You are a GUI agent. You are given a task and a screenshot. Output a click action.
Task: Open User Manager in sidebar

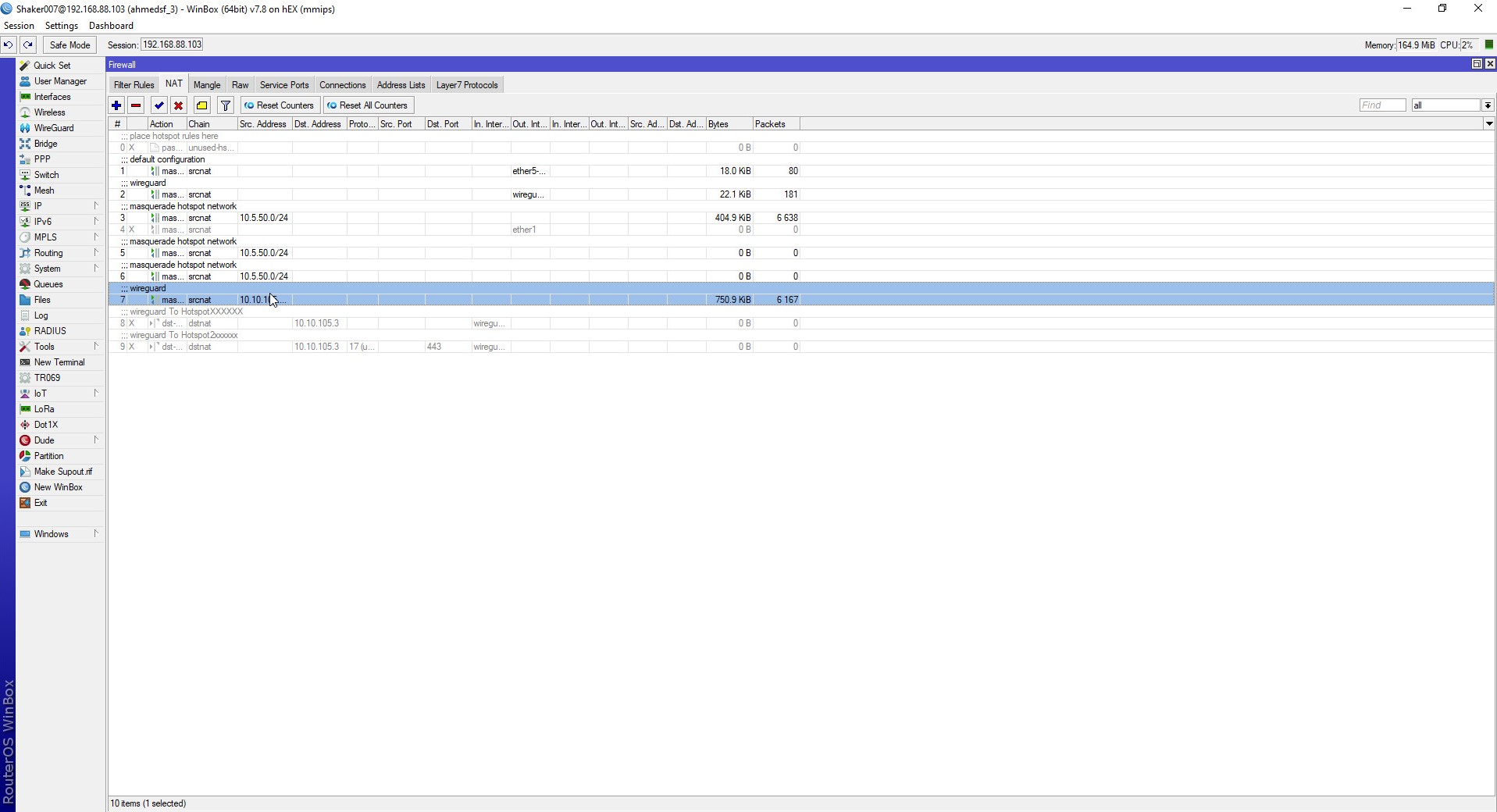point(61,81)
